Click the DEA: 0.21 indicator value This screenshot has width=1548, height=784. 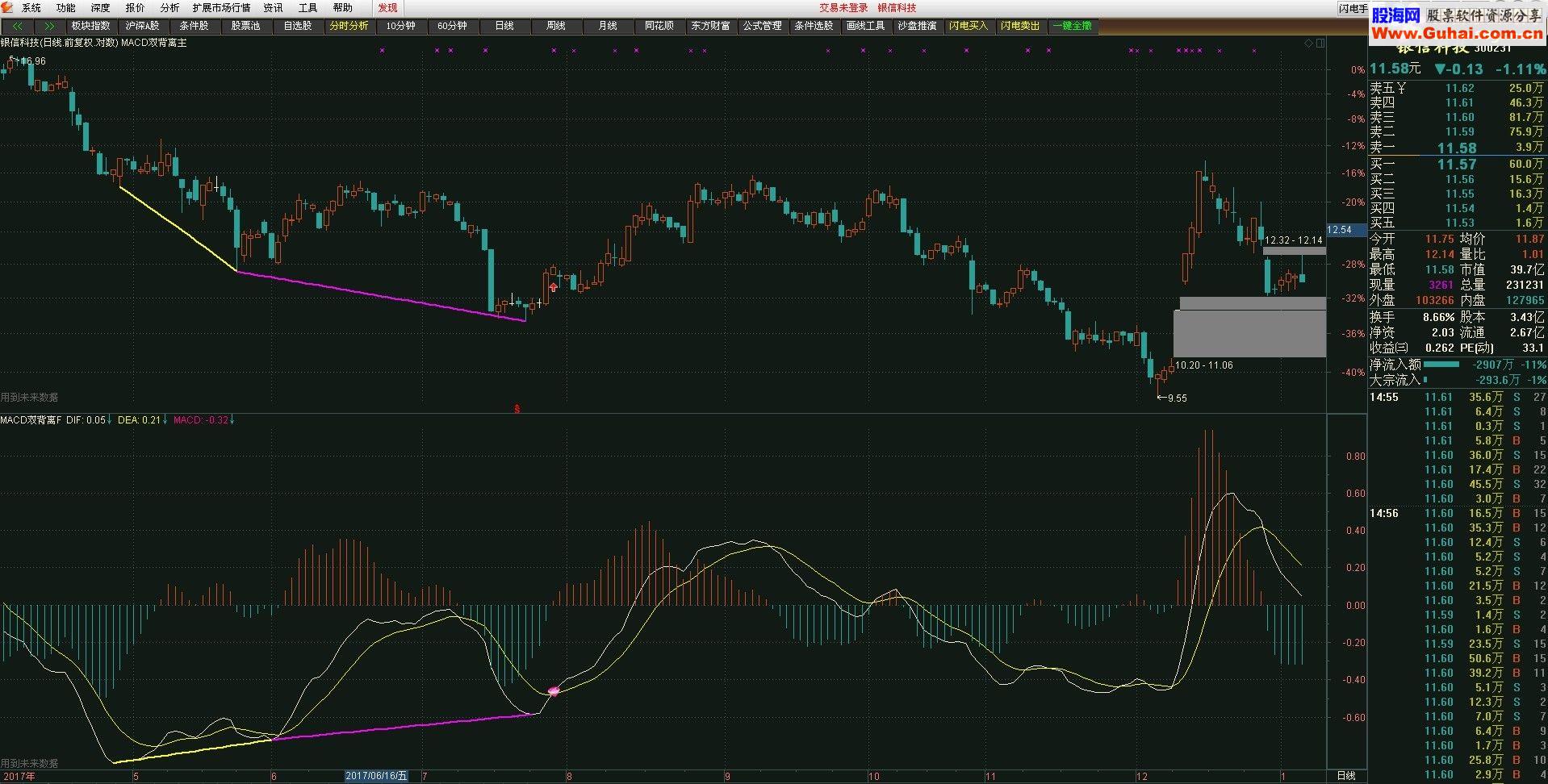click(139, 419)
